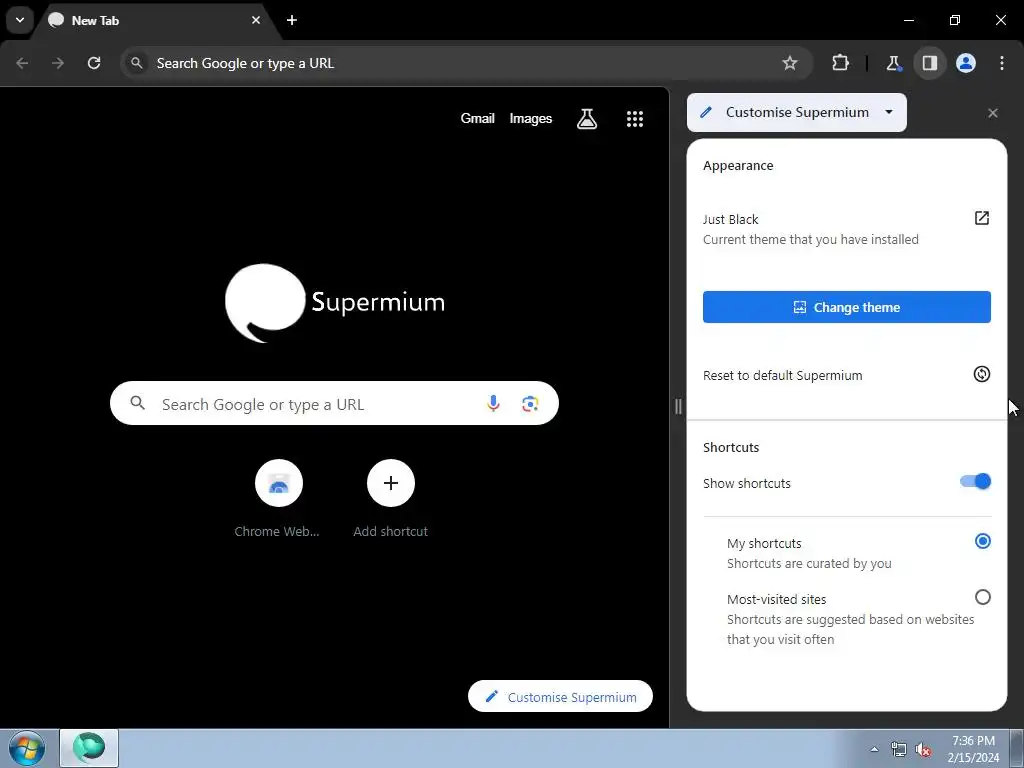Select the New Tab tab
This screenshot has width=1024, height=768.
point(155,20)
